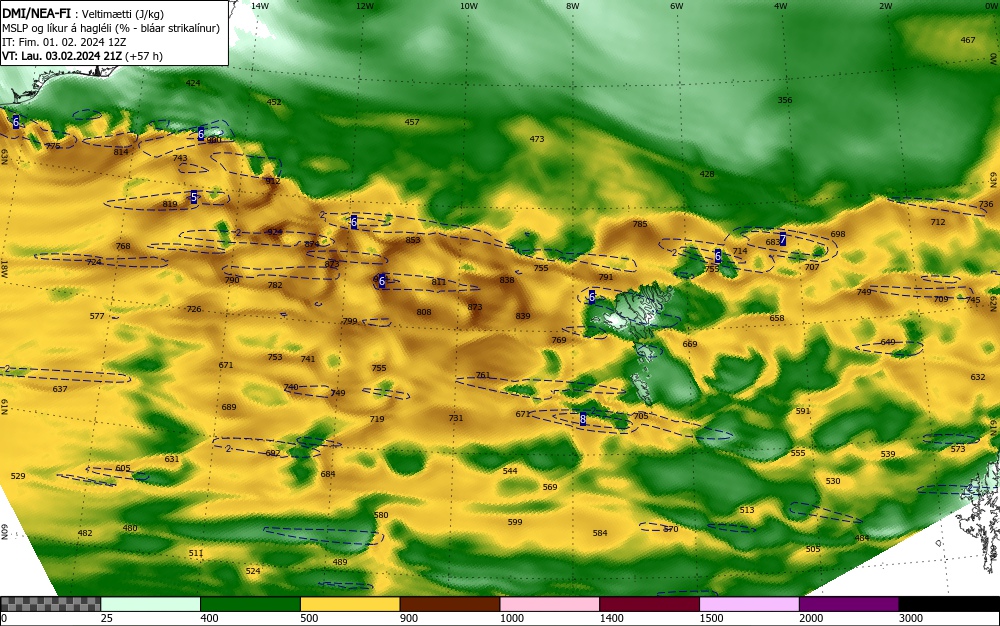This screenshot has width=1000, height=626.
Task: Select the pink 1000–1400 legend swatch
Action: (x=549, y=604)
